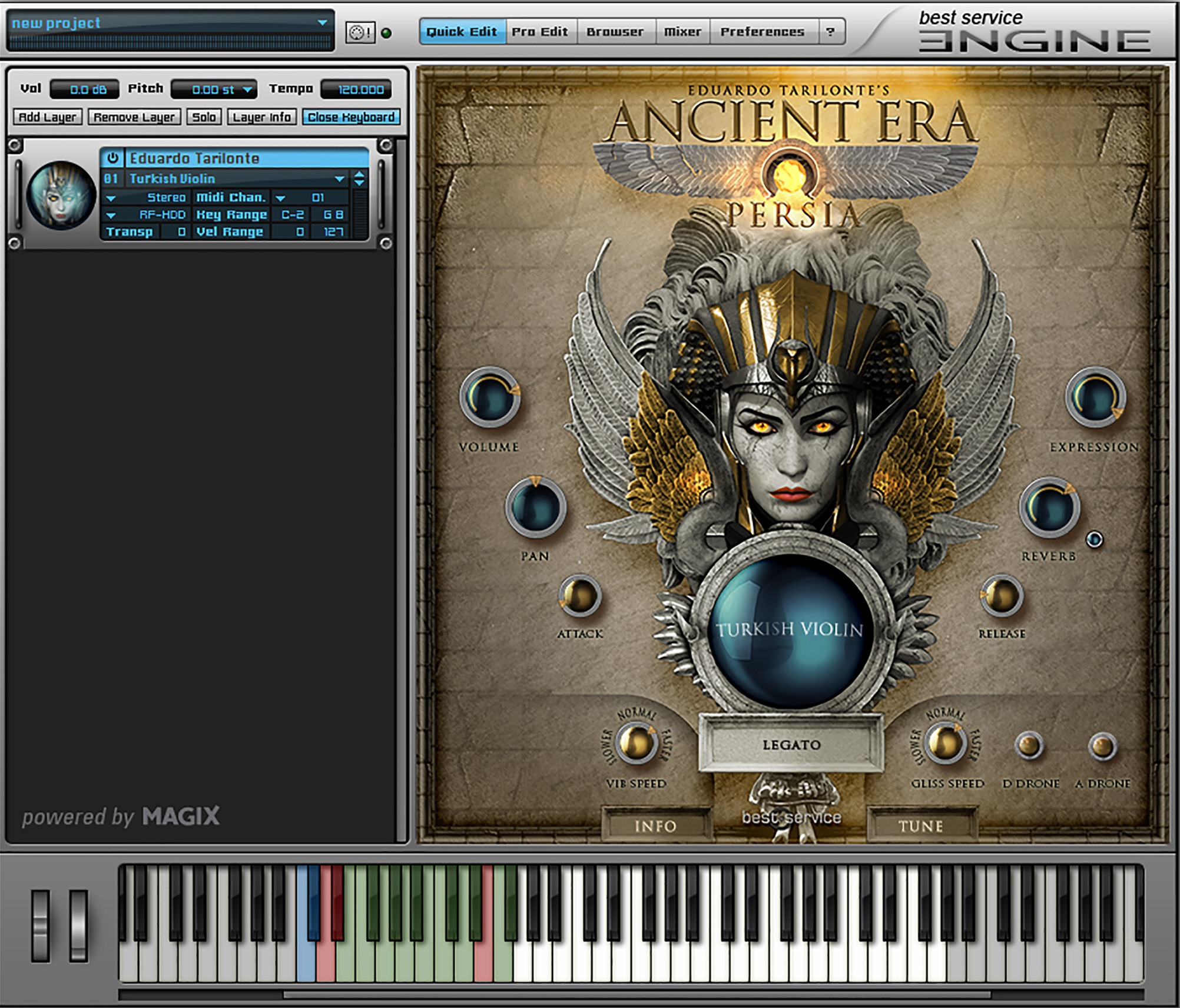The width and height of the screenshot is (1180, 1008).
Task: Open the new project dropdown
Action: coord(322,23)
